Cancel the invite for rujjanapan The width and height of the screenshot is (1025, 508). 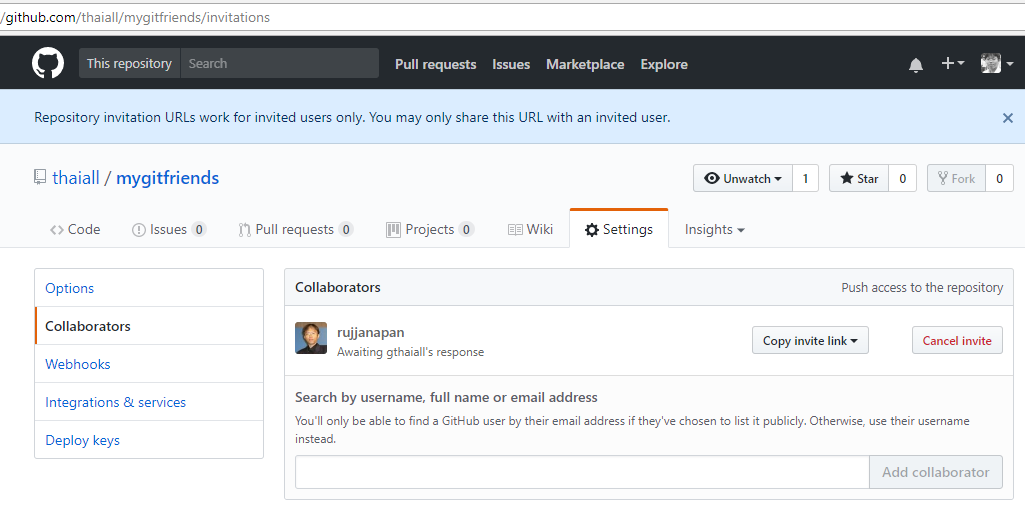click(956, 341)
